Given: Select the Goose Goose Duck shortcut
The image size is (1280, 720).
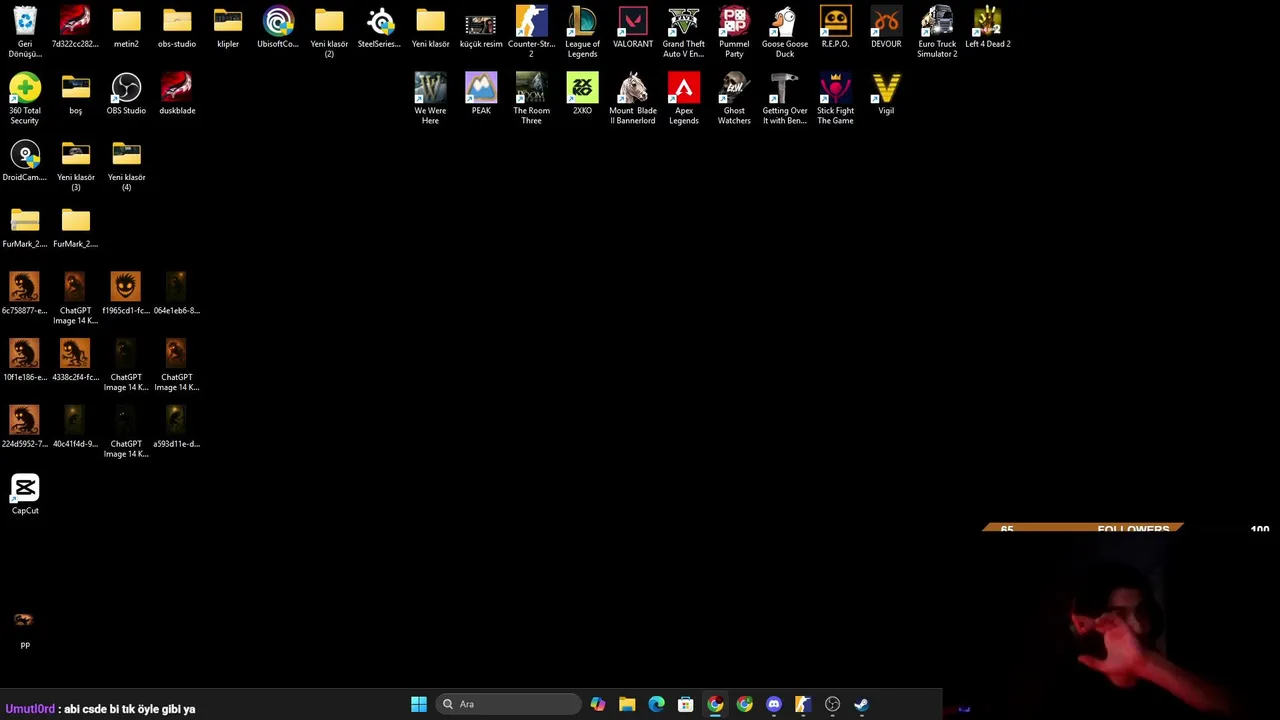Looking at the screenshot, I should (785, 32).
